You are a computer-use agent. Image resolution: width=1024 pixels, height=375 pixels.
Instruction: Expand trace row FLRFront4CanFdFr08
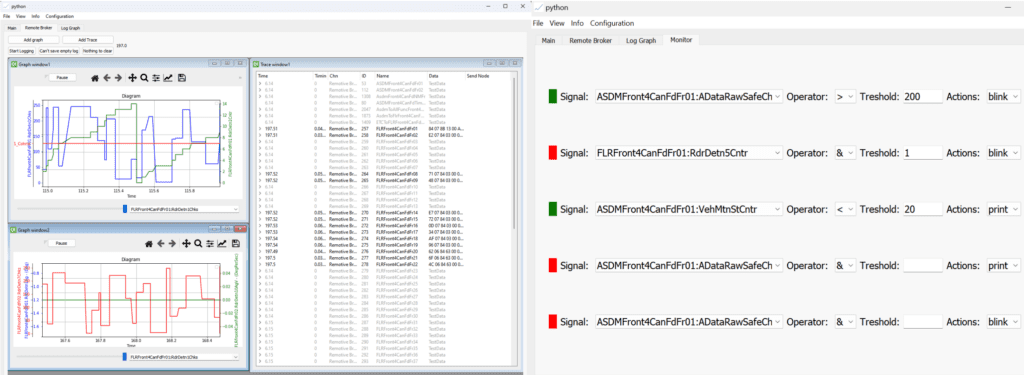click(x=260, y=174)
